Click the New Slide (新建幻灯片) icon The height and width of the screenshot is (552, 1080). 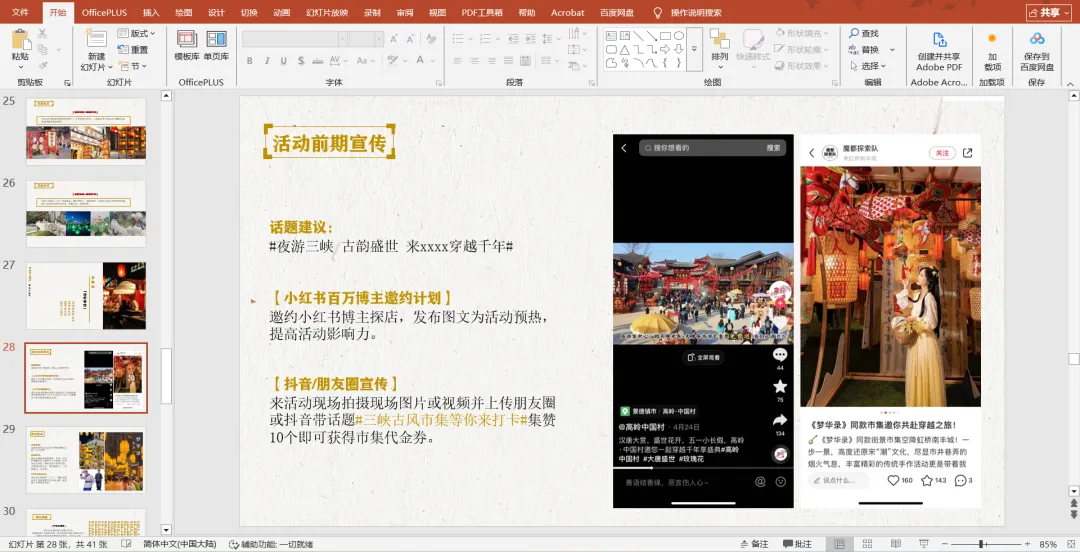tap(96, 39)
